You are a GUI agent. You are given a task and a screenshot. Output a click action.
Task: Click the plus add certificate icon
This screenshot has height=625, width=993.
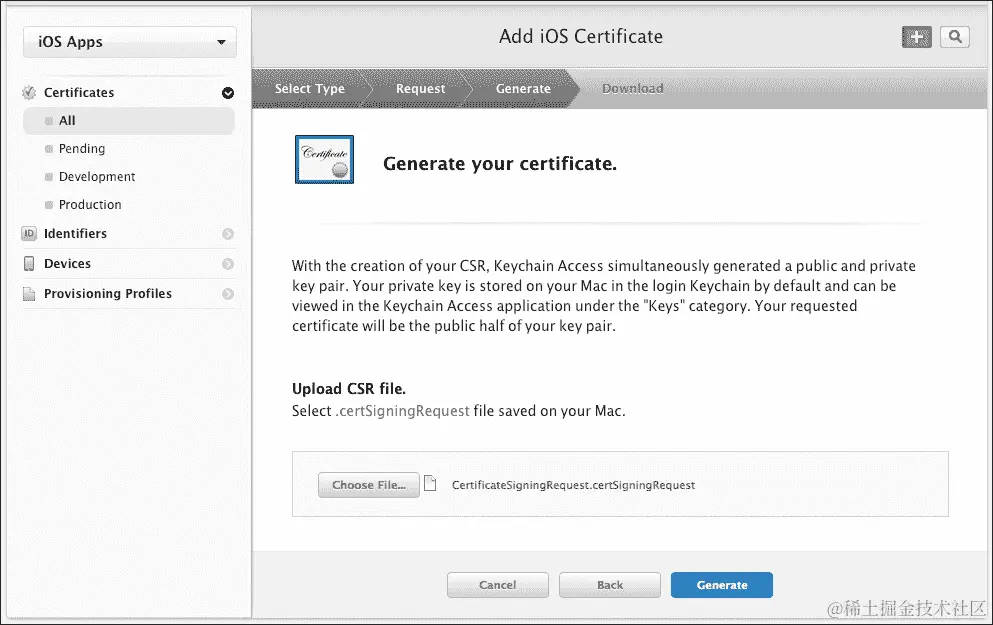916,37
